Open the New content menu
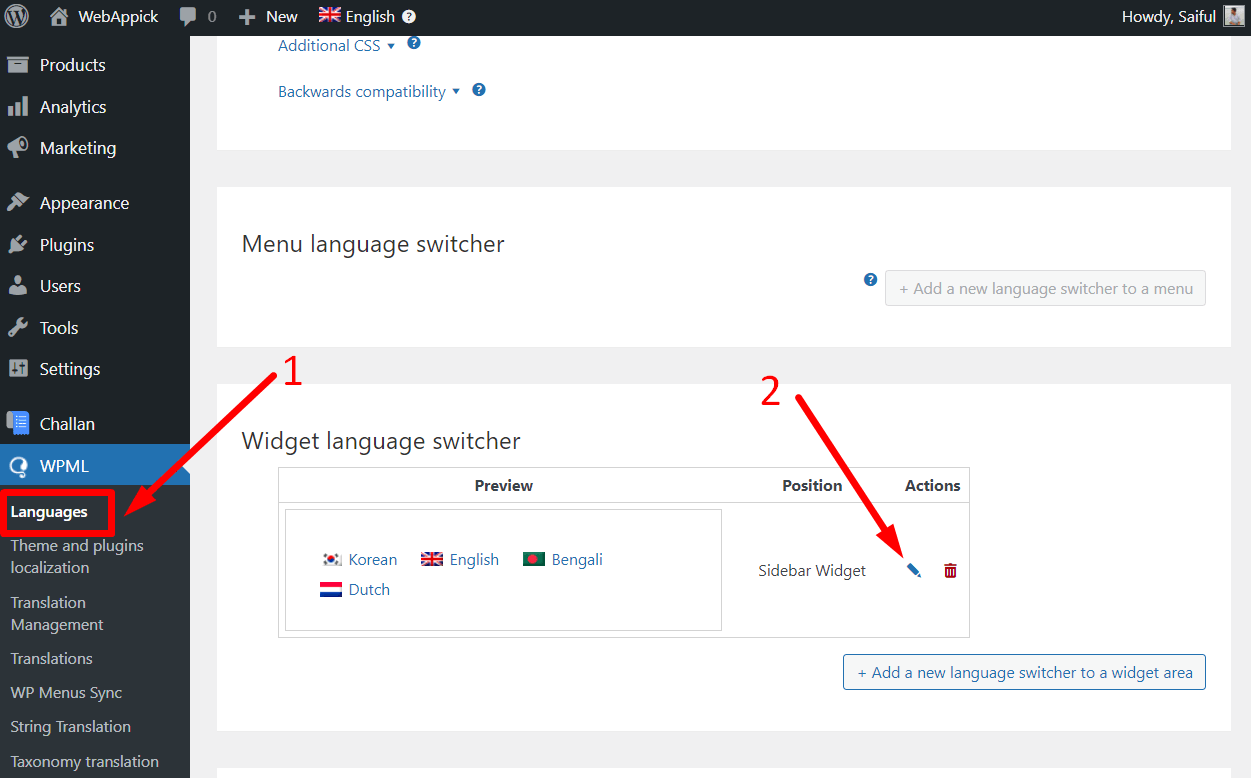Image resolution: width=1251 pixels, height=778 pixels. (x=268, y=16)
